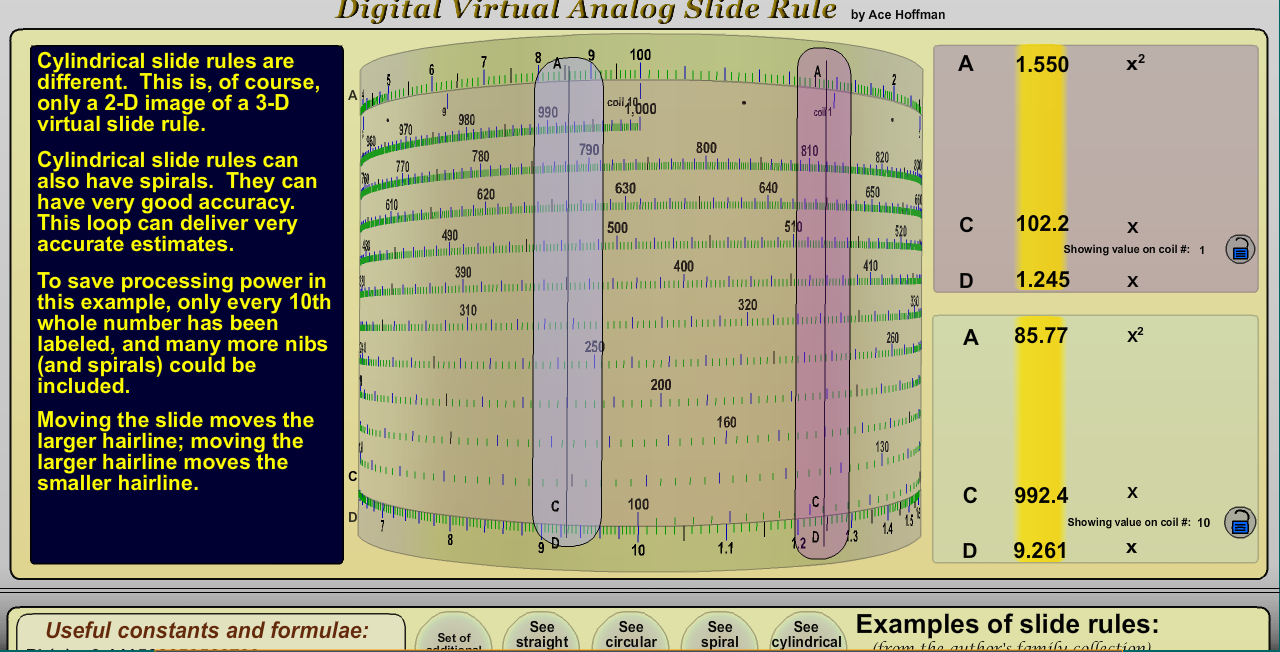The width and height of the screenshot is (1280, 652).
Task: Open the See circular slide rule button
Action: (631, 634)
